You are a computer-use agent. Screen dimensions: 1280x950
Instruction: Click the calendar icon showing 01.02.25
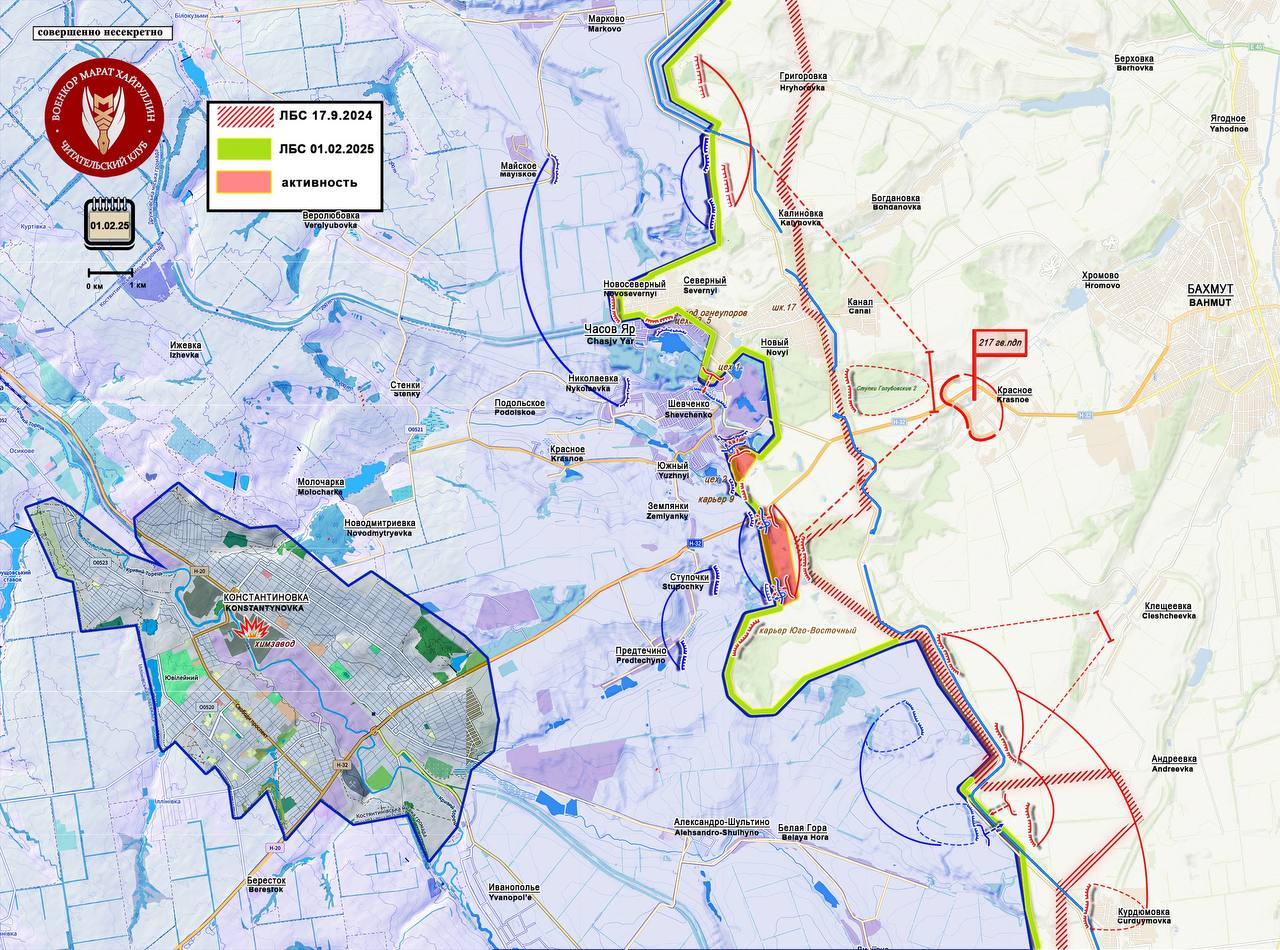point(109,222)
